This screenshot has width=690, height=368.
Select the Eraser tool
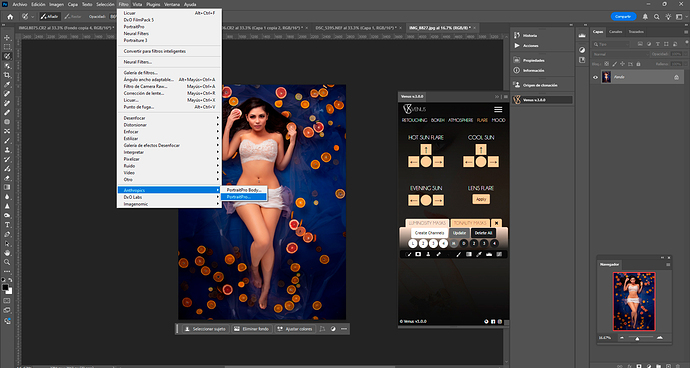[x=7, y=178]
